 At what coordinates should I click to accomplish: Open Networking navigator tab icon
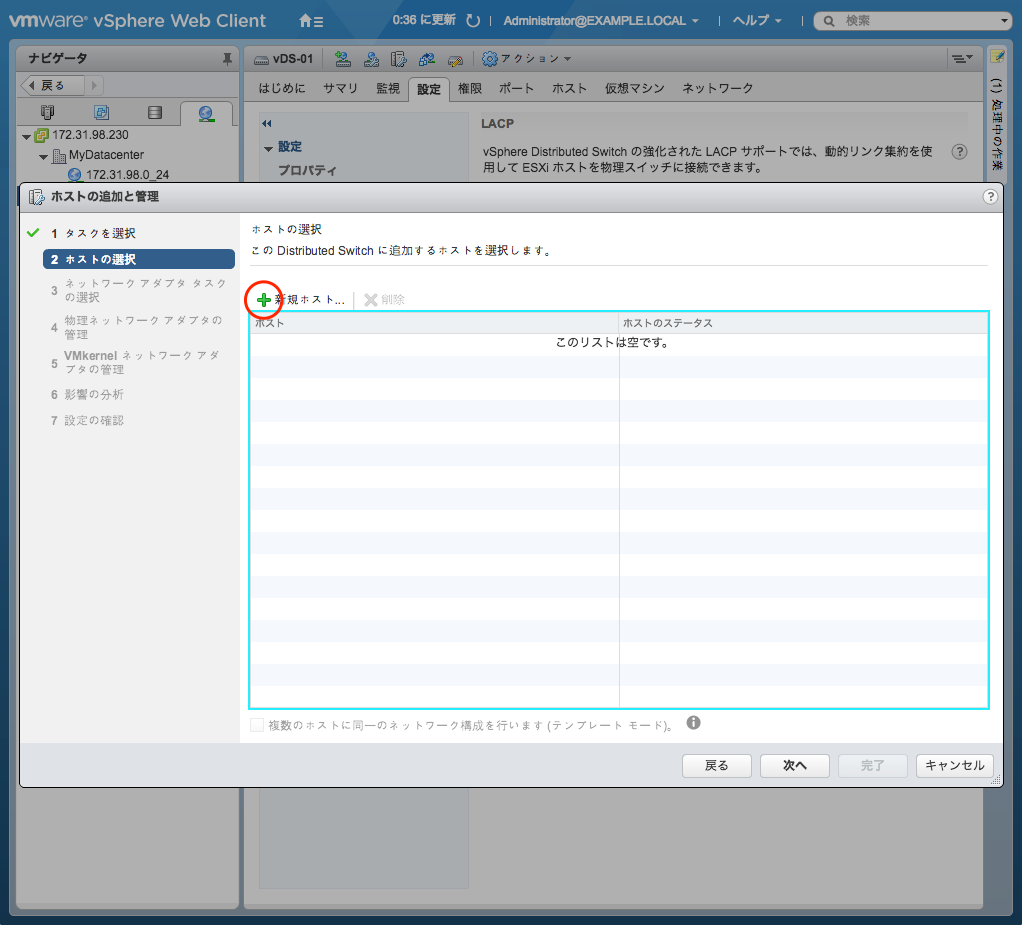point(206,113)
